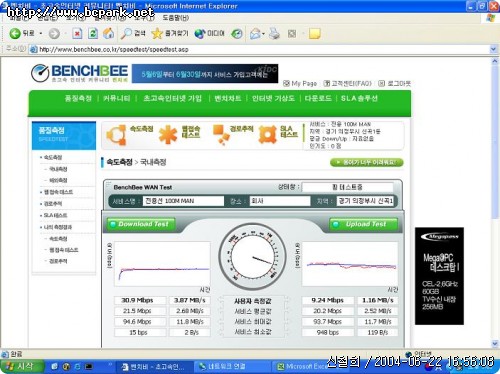Open the Media (미디어) toolbar button
The height and width of the screenshot is (374, 500).
pos(209,33)
